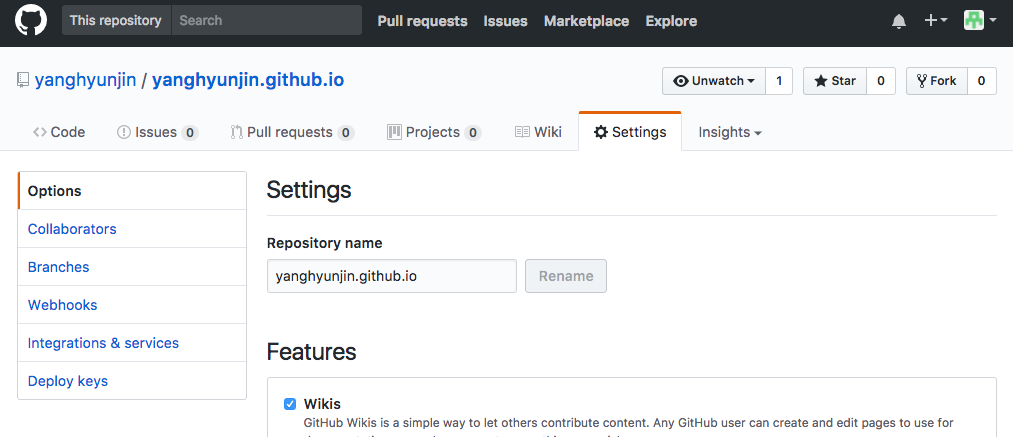Star the repository
Screen dimensions: 1013x437
click(835, 81)
